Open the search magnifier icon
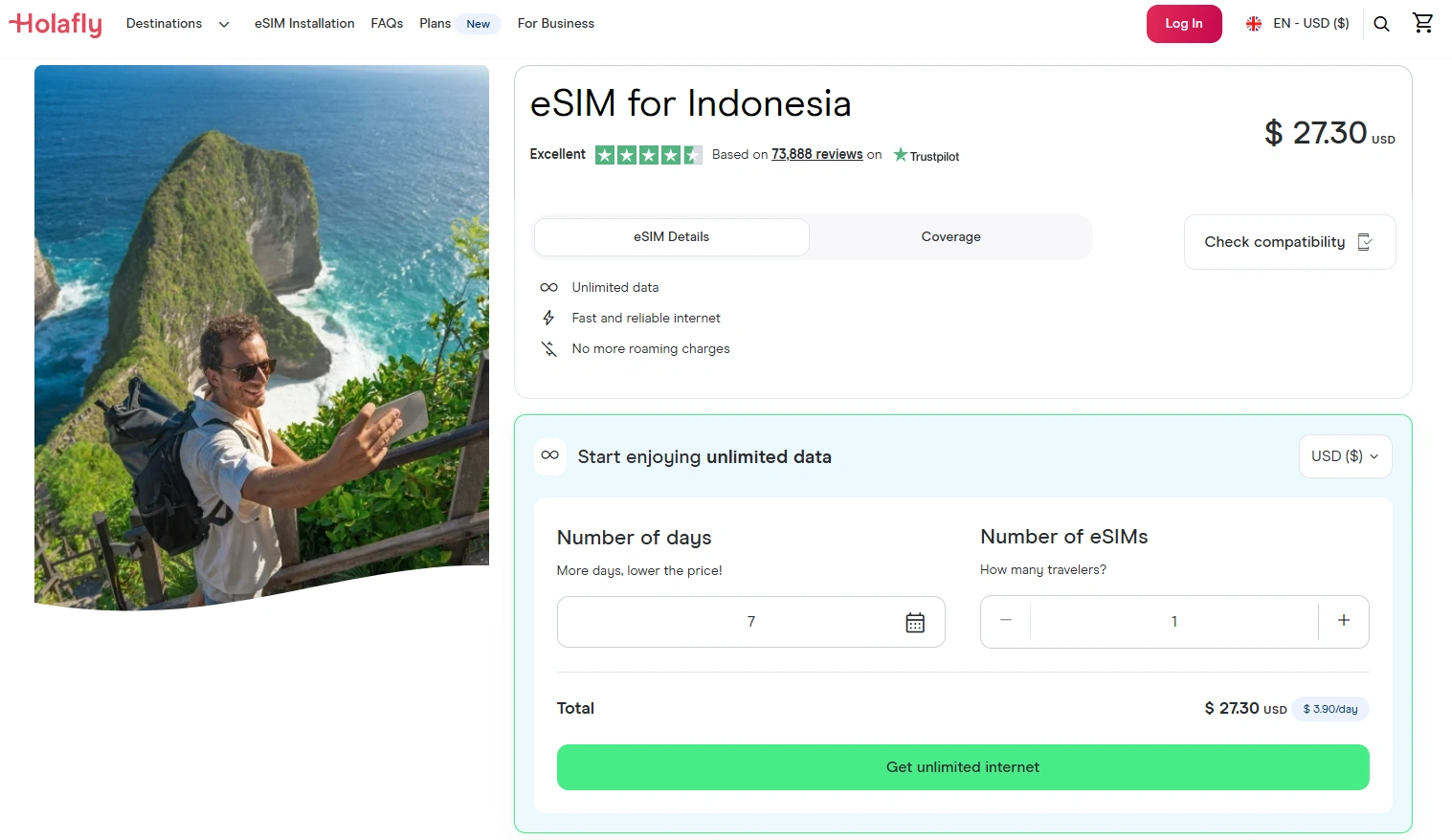1452x840 pixels. click(1381, 24)
